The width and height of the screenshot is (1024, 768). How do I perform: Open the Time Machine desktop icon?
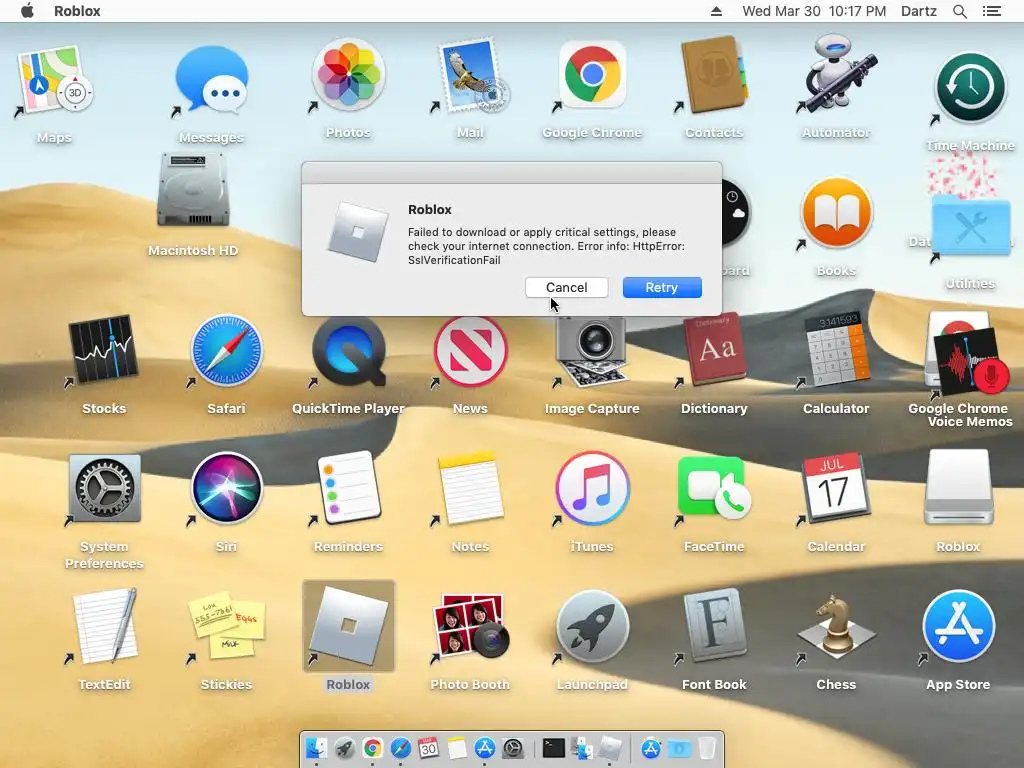click(970, 88)
